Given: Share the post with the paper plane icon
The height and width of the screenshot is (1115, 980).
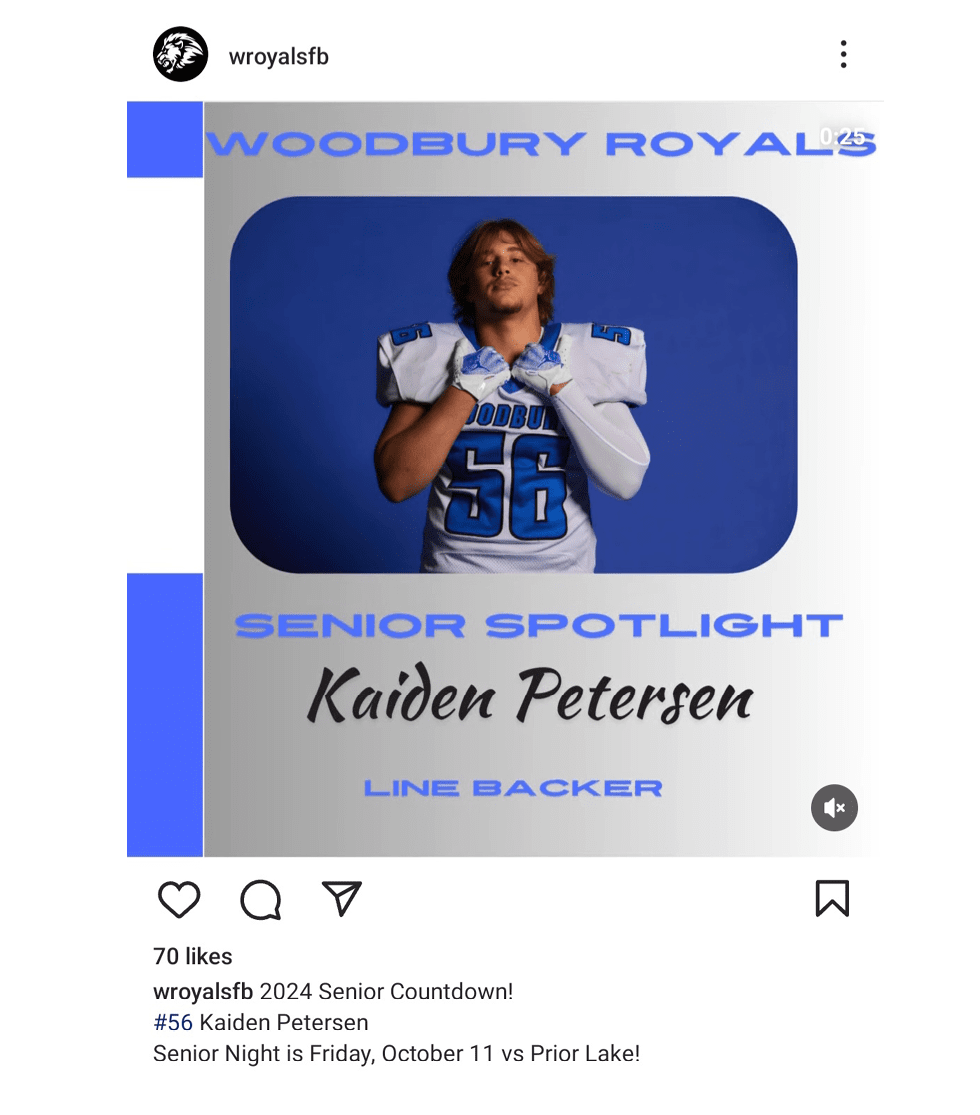Looking at the screenshot, I should 342,898.
